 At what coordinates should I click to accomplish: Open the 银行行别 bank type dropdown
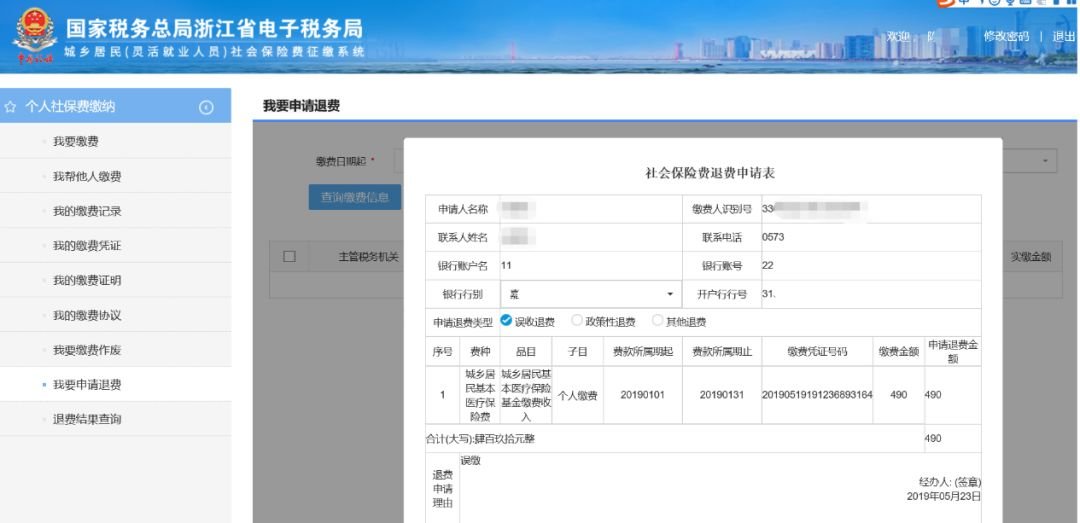(589, 294)
